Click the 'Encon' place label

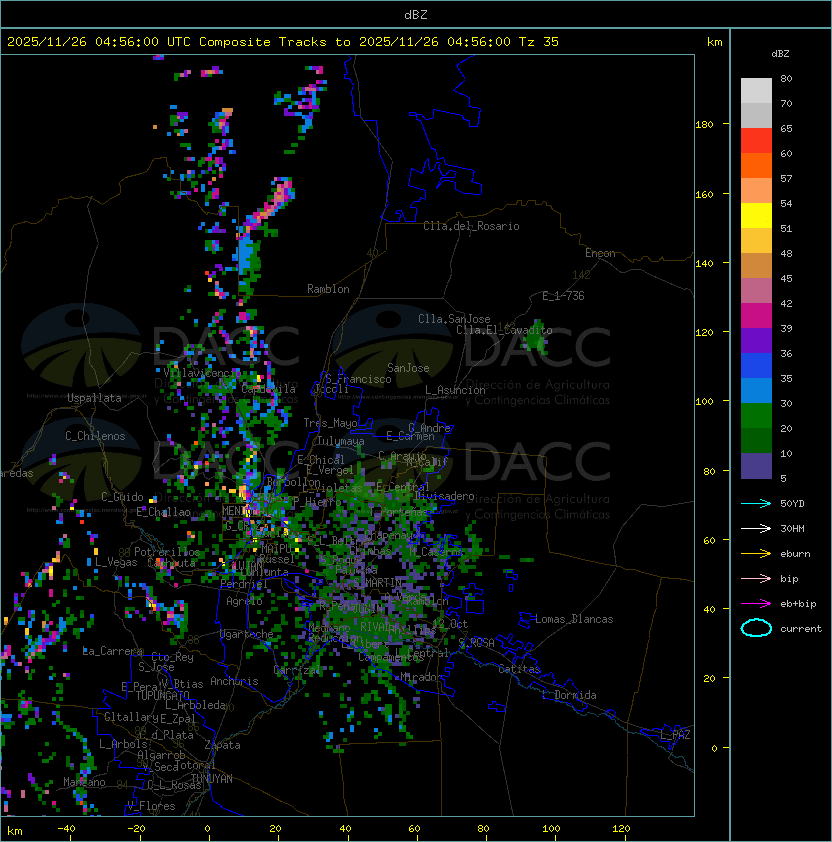click(x=600, y=253)
